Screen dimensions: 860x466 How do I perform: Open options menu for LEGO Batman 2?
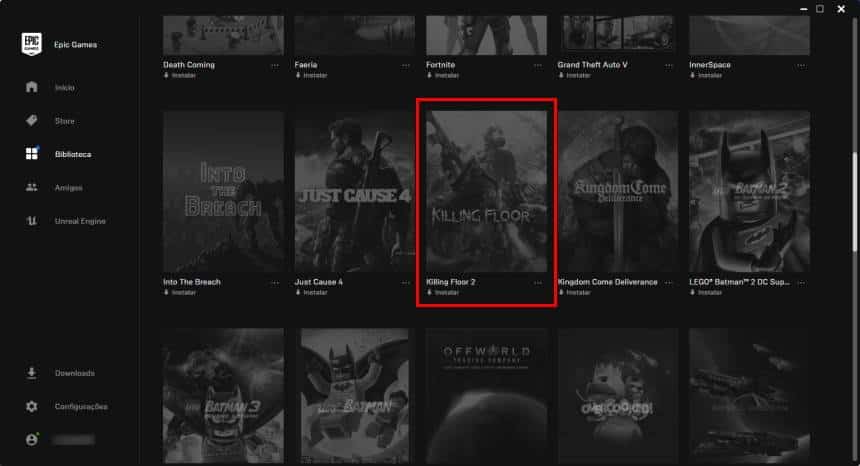801,283
